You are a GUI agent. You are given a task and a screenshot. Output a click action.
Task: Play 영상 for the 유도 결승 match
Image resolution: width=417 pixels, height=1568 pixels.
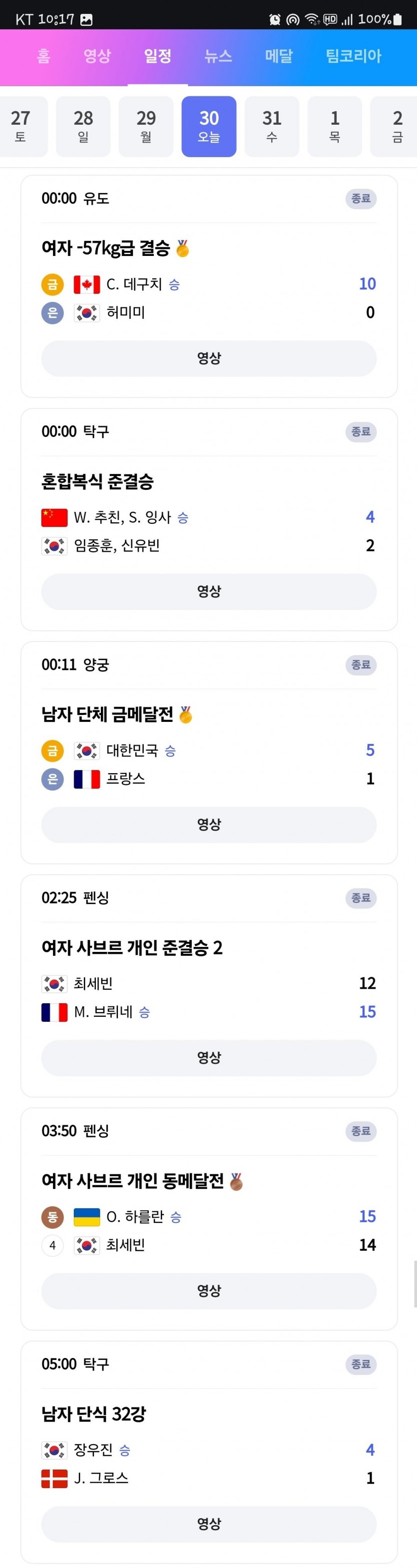point(209,359)
